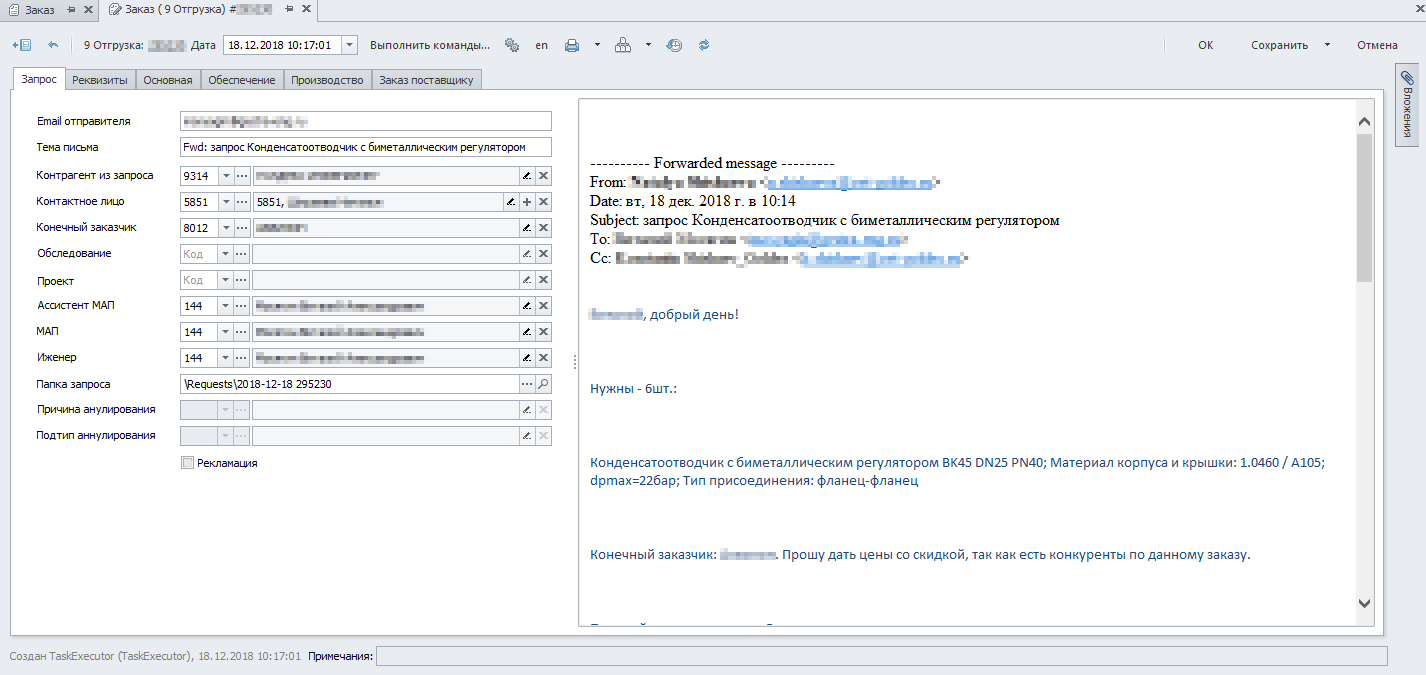This screenshot has height=675, width=1426.
Task: Clear the Конечный заказчик field with X
Action: [543, 228]
